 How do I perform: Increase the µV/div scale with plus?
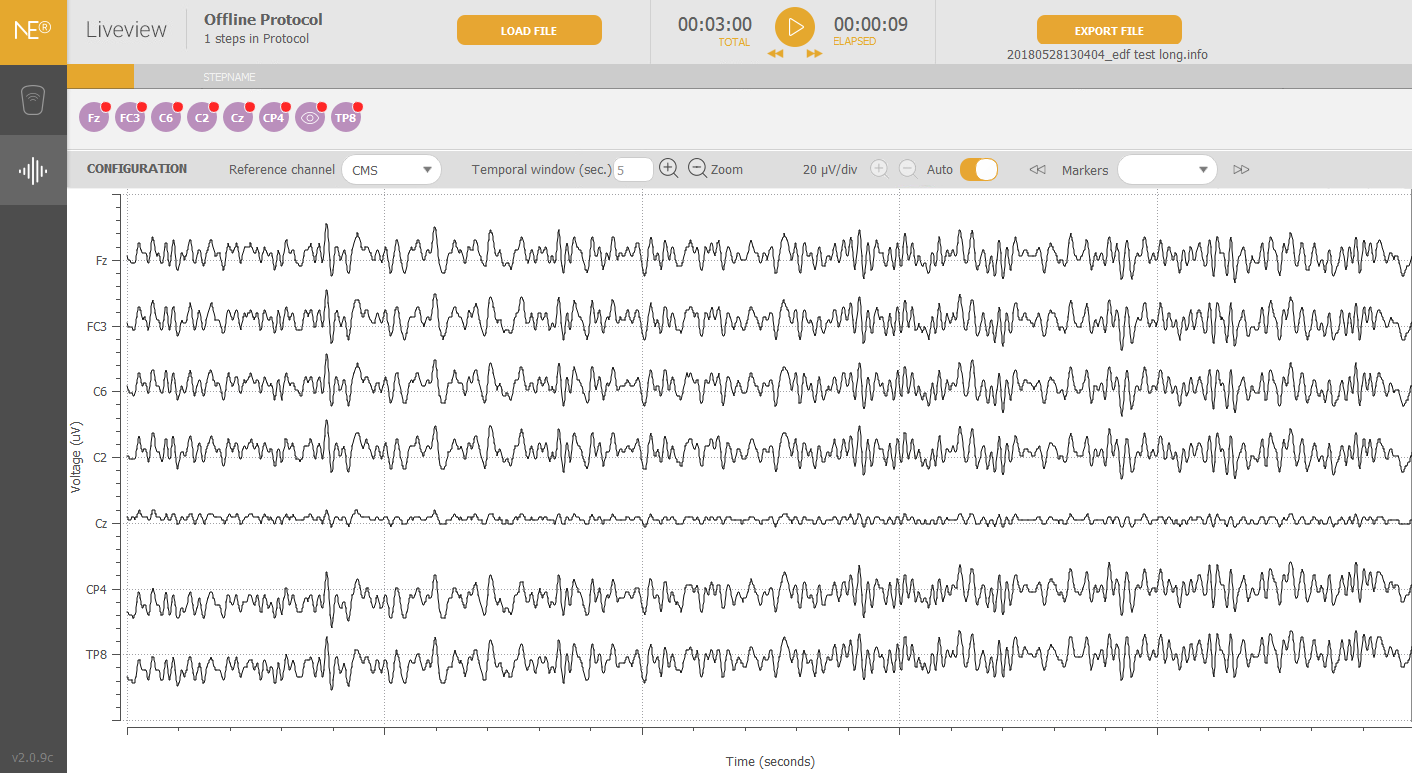click(x=879, y=169)
